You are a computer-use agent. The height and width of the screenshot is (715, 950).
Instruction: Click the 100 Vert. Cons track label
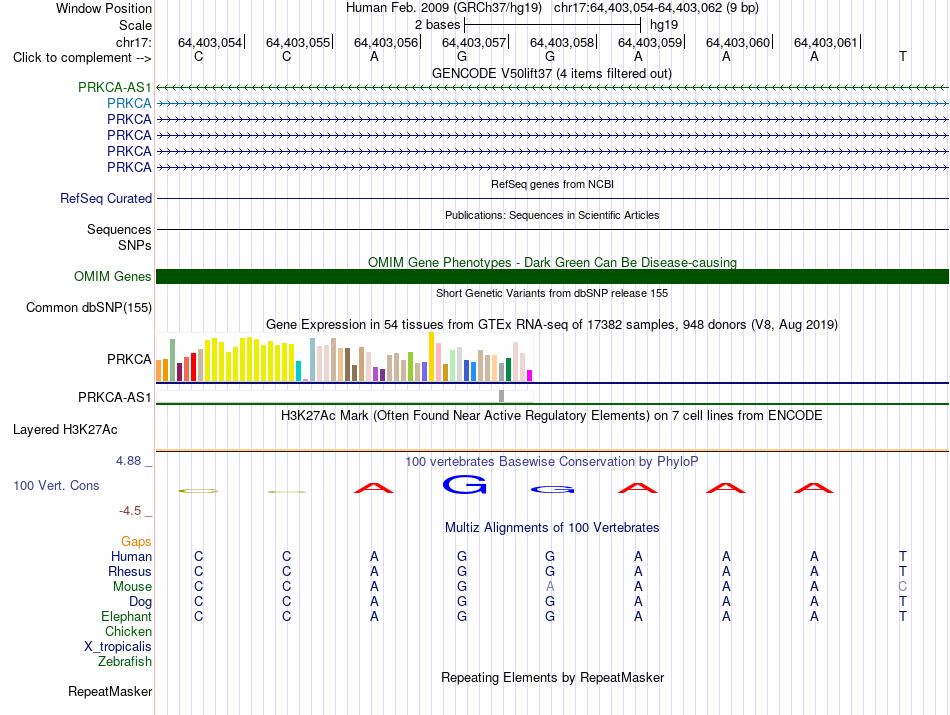point(56,485)
